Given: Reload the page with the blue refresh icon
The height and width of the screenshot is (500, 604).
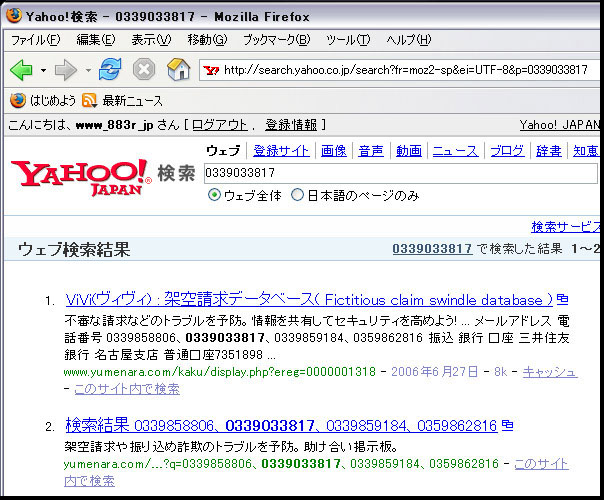Looking at the screenshot, I should tap(110, 69).
